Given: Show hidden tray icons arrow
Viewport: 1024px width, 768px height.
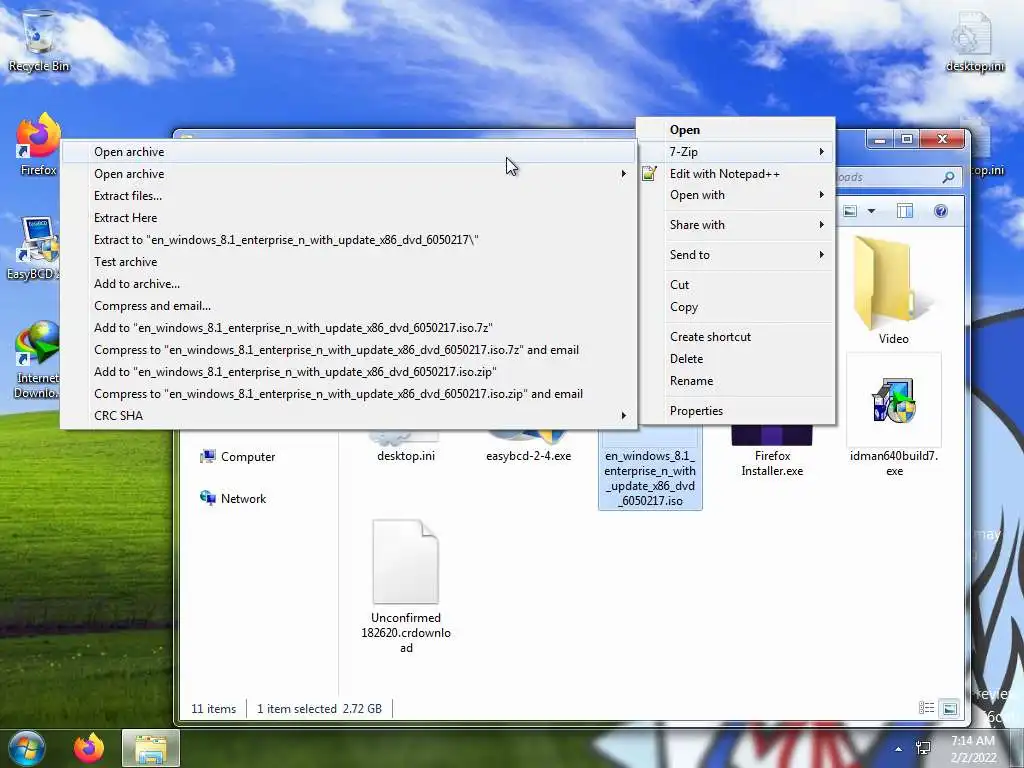Looking at the screenshot, I should pyautogui.click(x=899, y=749).
